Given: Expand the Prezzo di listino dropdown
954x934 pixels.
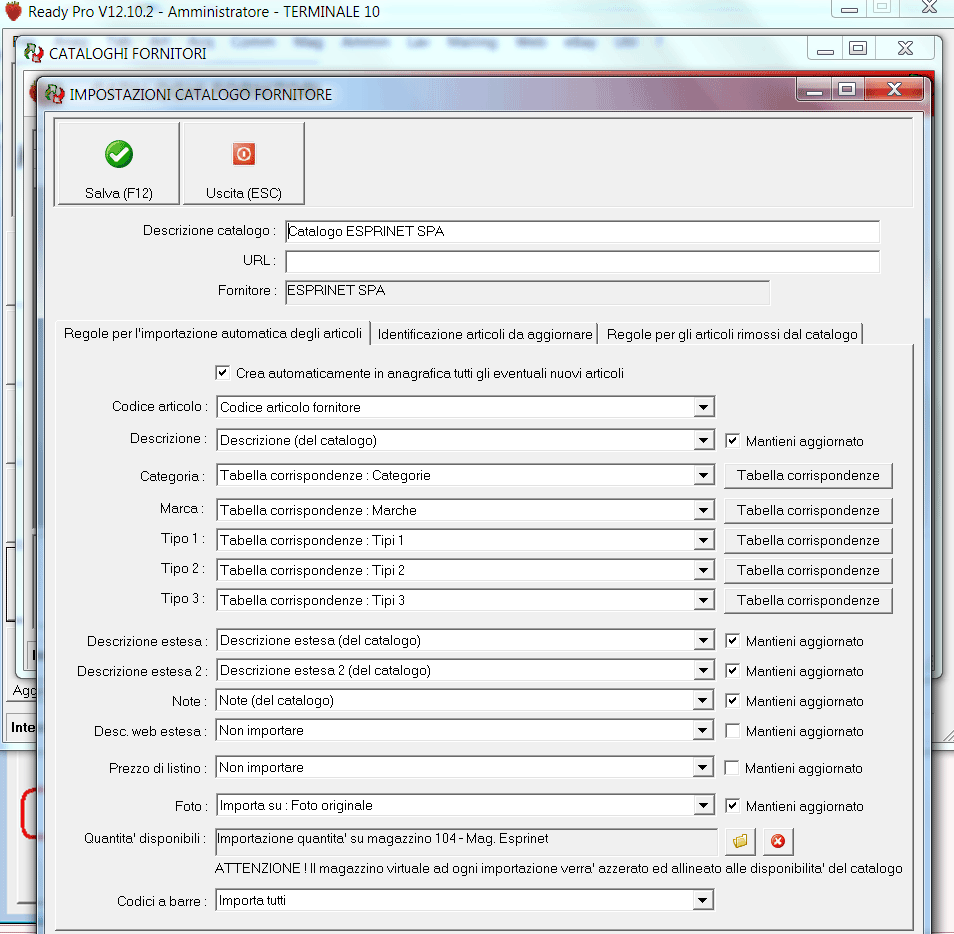Looking at the screenshot, I should [703, 767].
